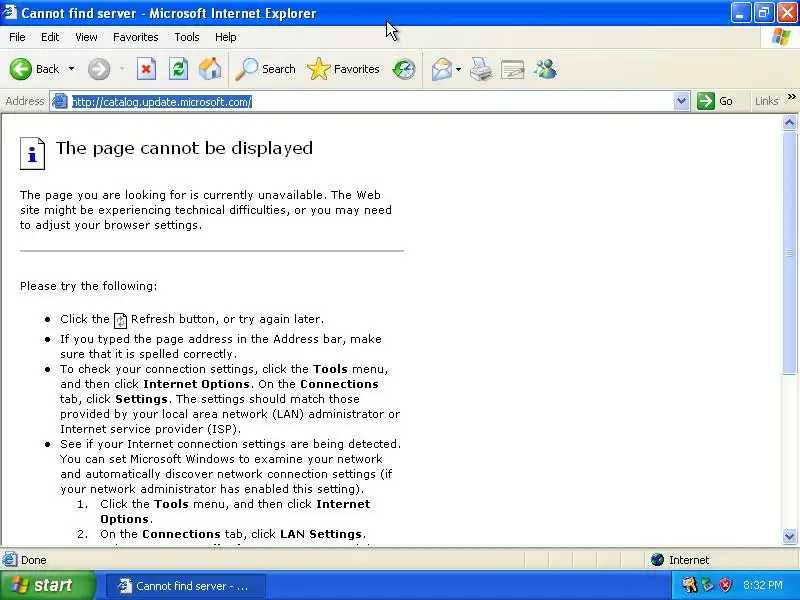Viewport: 800px width, 600px height.
Task: Expand the Links toolbar chevron
Action: (x=791, y=96)
